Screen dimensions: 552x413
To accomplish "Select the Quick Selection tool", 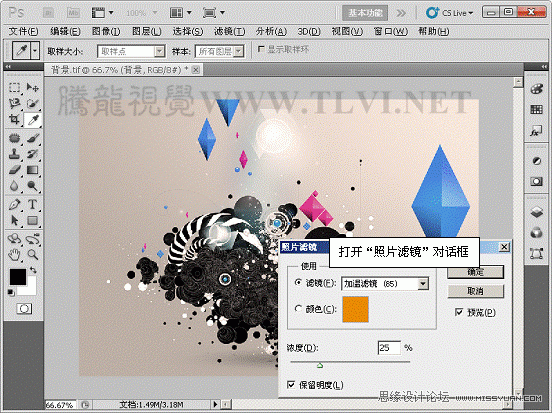I will [x=32, y=104].
